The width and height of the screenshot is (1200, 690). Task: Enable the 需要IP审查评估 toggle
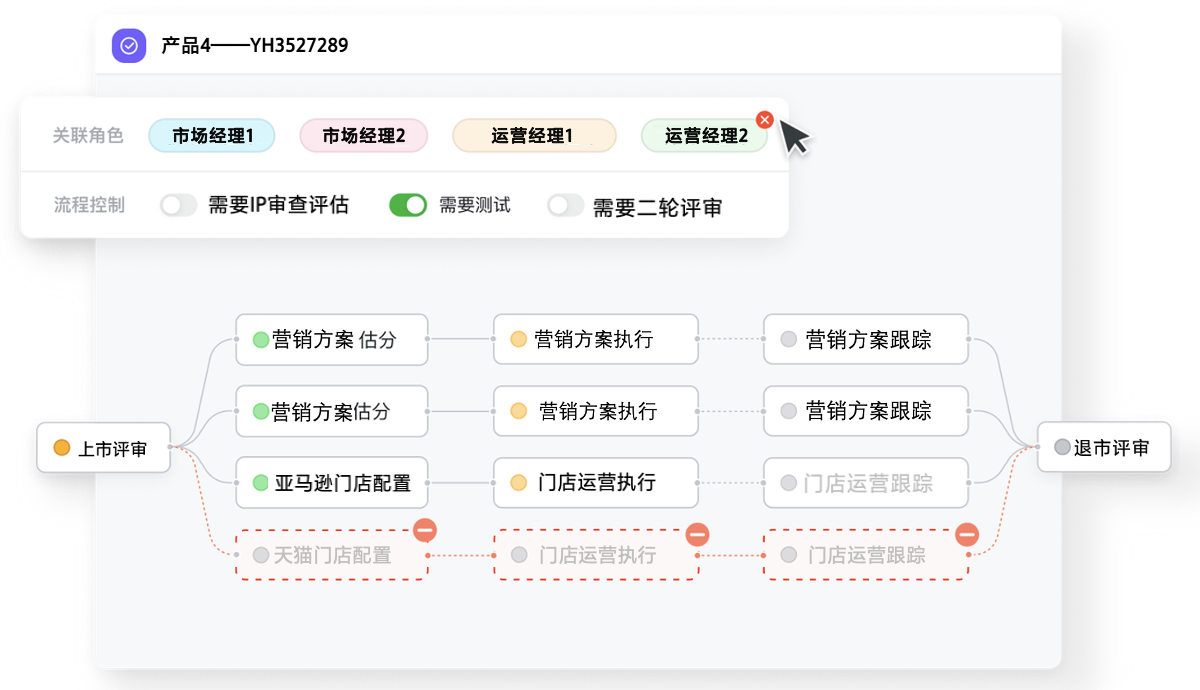pos(179,205)
